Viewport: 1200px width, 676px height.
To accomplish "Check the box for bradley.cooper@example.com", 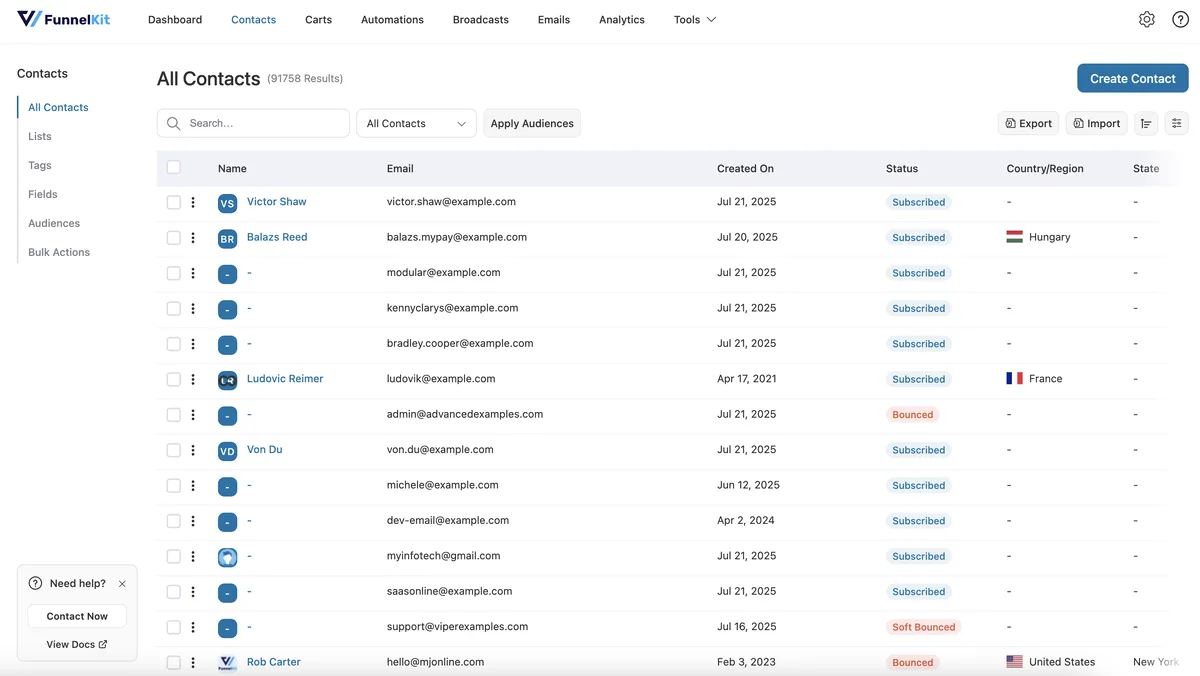I will point(174,344).
